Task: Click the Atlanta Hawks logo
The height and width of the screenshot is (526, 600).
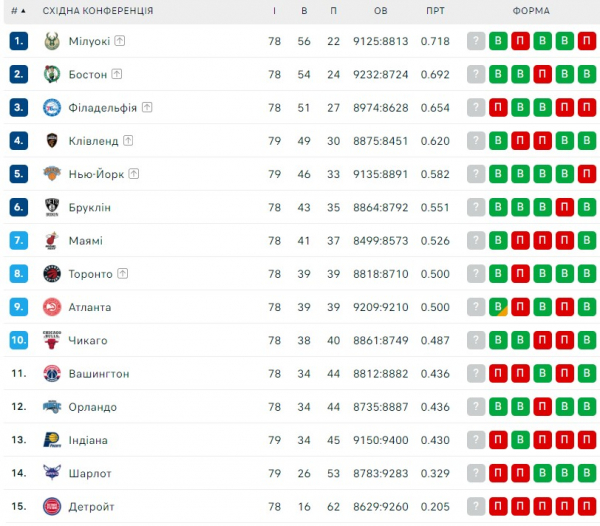Action: [52, 307]
